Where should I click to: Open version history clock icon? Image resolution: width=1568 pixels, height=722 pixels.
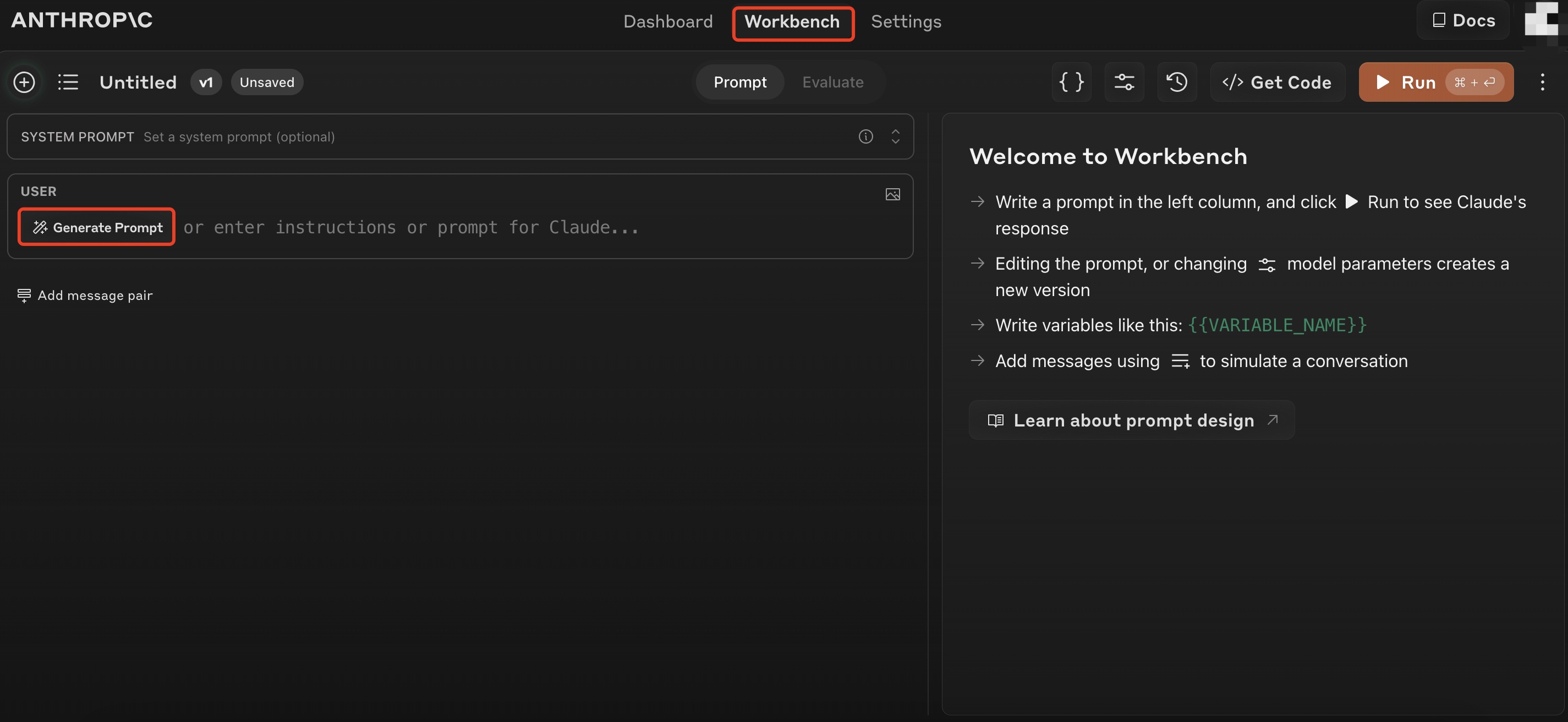tap(1176, 82)
